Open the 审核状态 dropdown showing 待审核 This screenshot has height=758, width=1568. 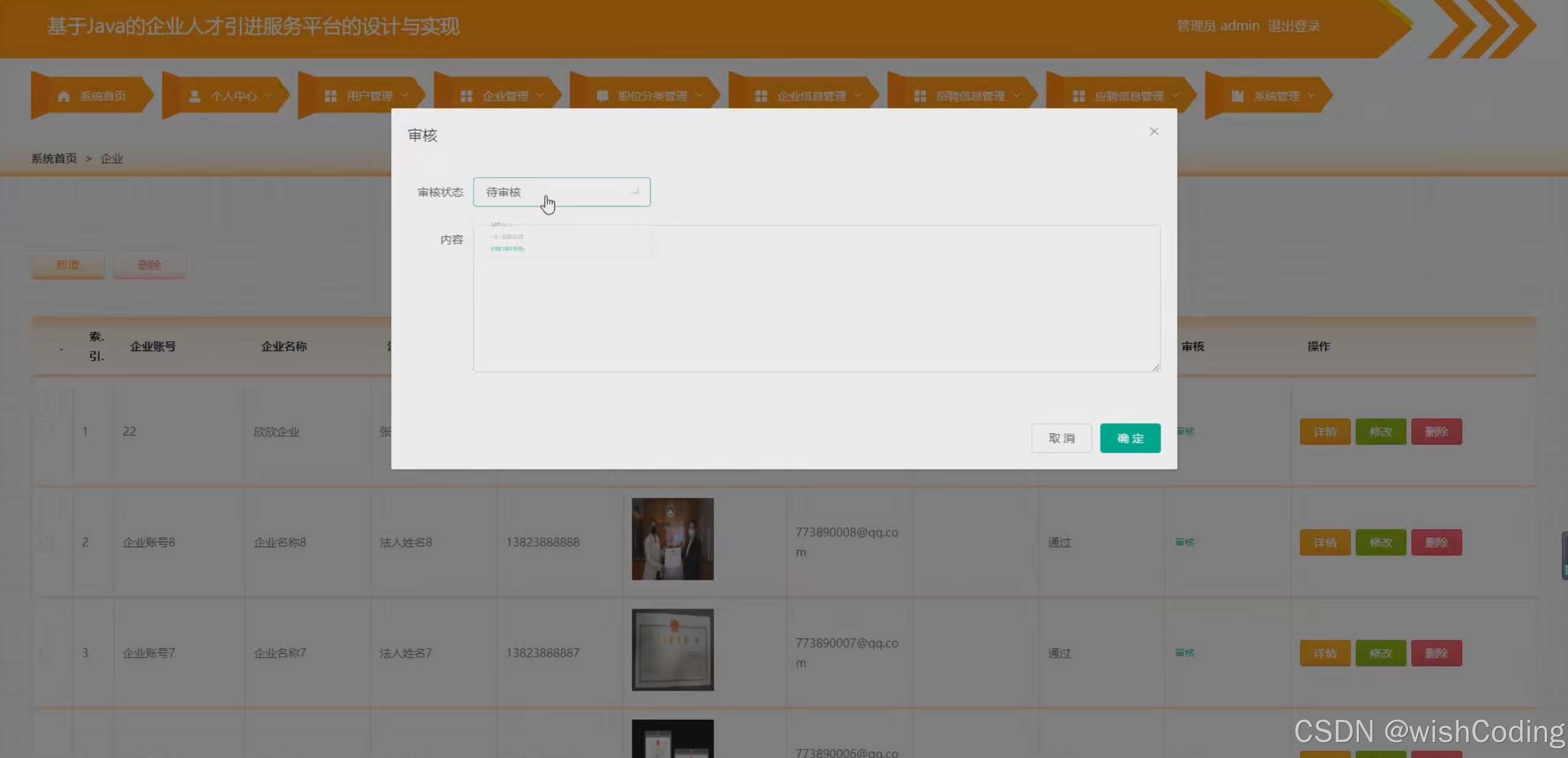pyautogui.click(x=561, y=192)
